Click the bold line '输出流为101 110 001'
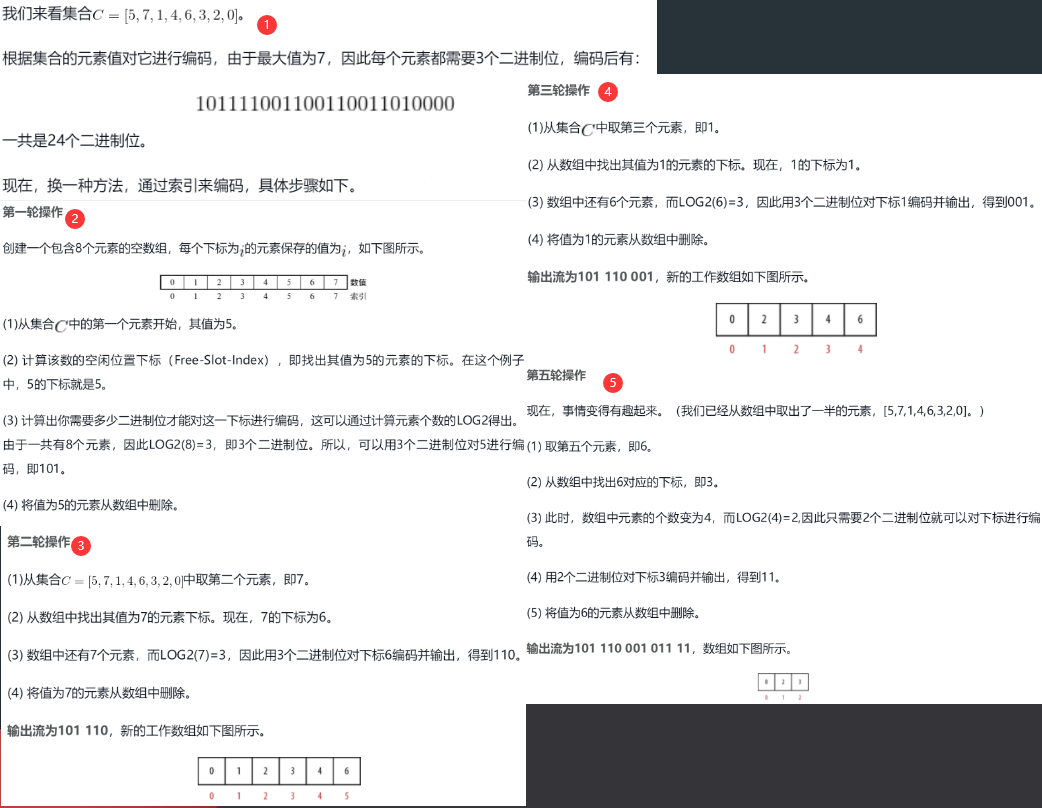The height and width of the screenshot is (808, 1042). pos(668,277)
